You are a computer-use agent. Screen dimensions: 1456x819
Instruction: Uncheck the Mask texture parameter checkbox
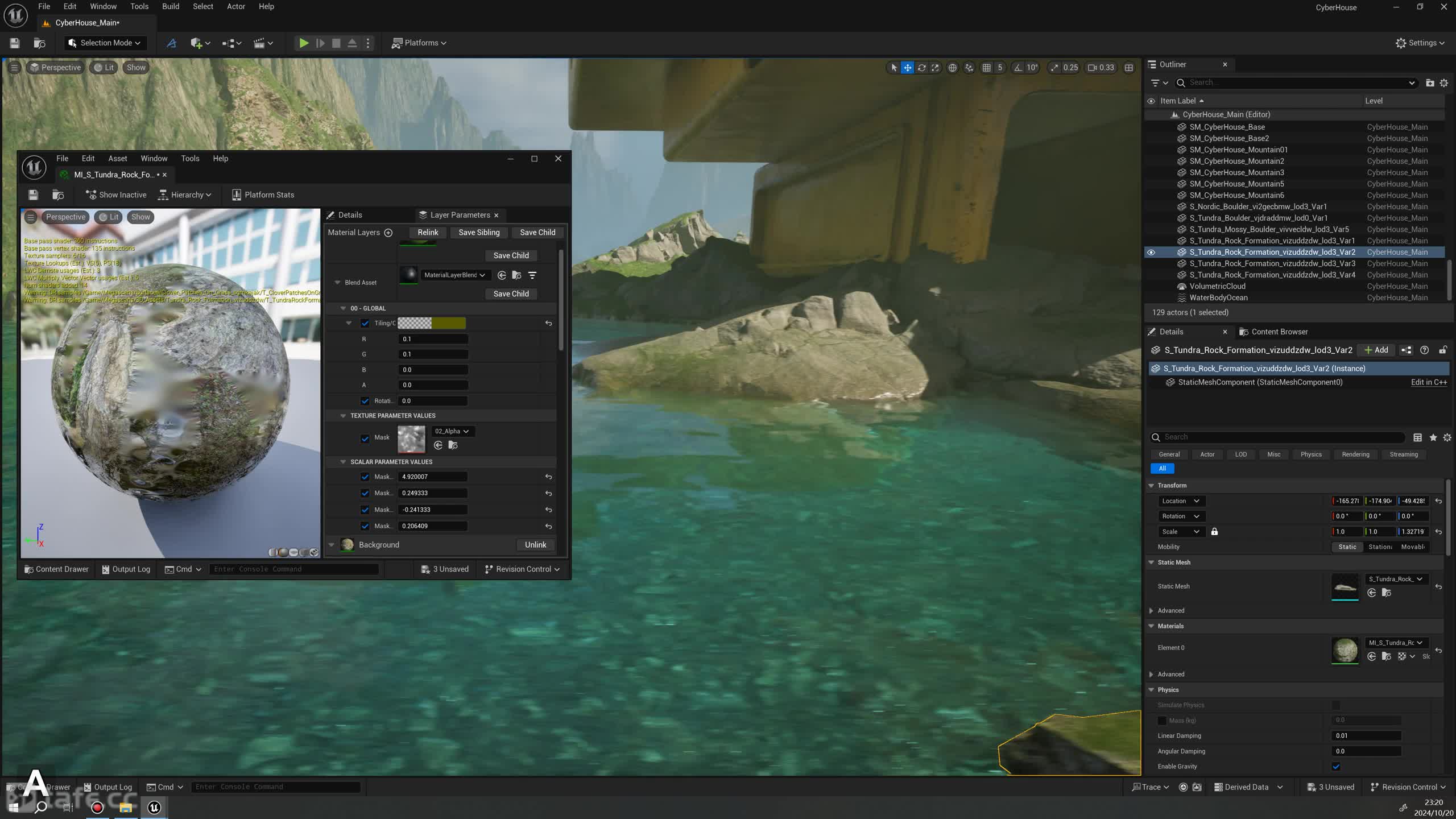click(365, 439)
